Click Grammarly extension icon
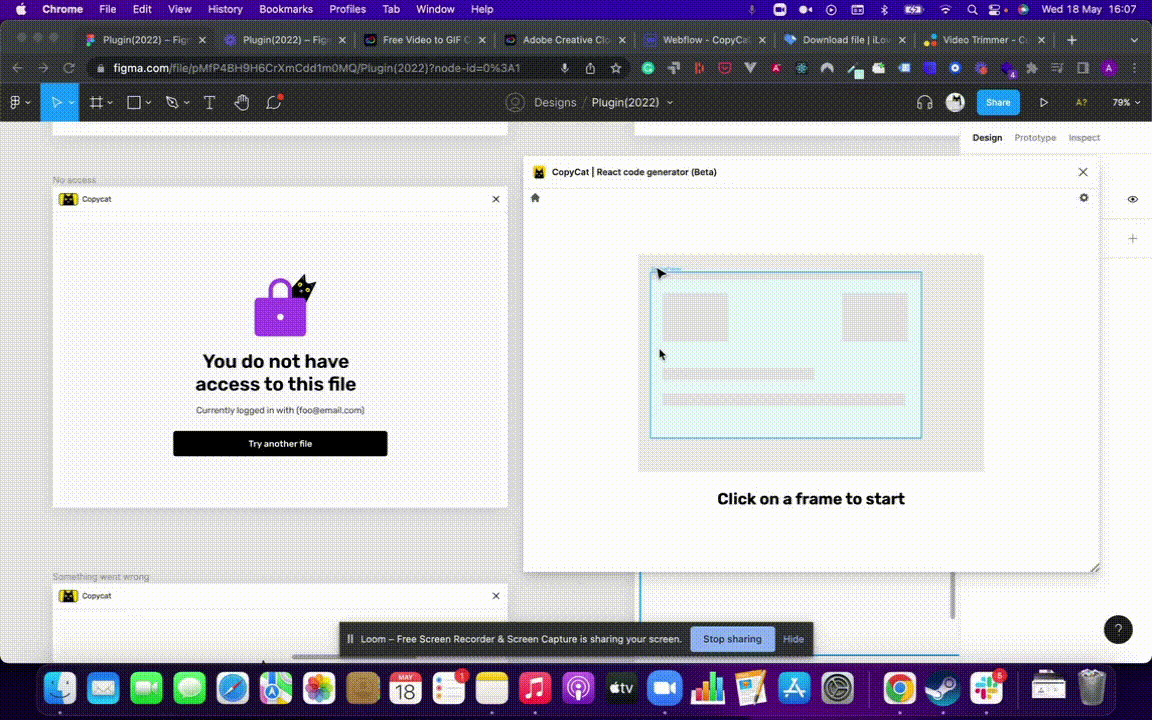The width and height of the screenshot is (1152, 720). coord(648,68)
